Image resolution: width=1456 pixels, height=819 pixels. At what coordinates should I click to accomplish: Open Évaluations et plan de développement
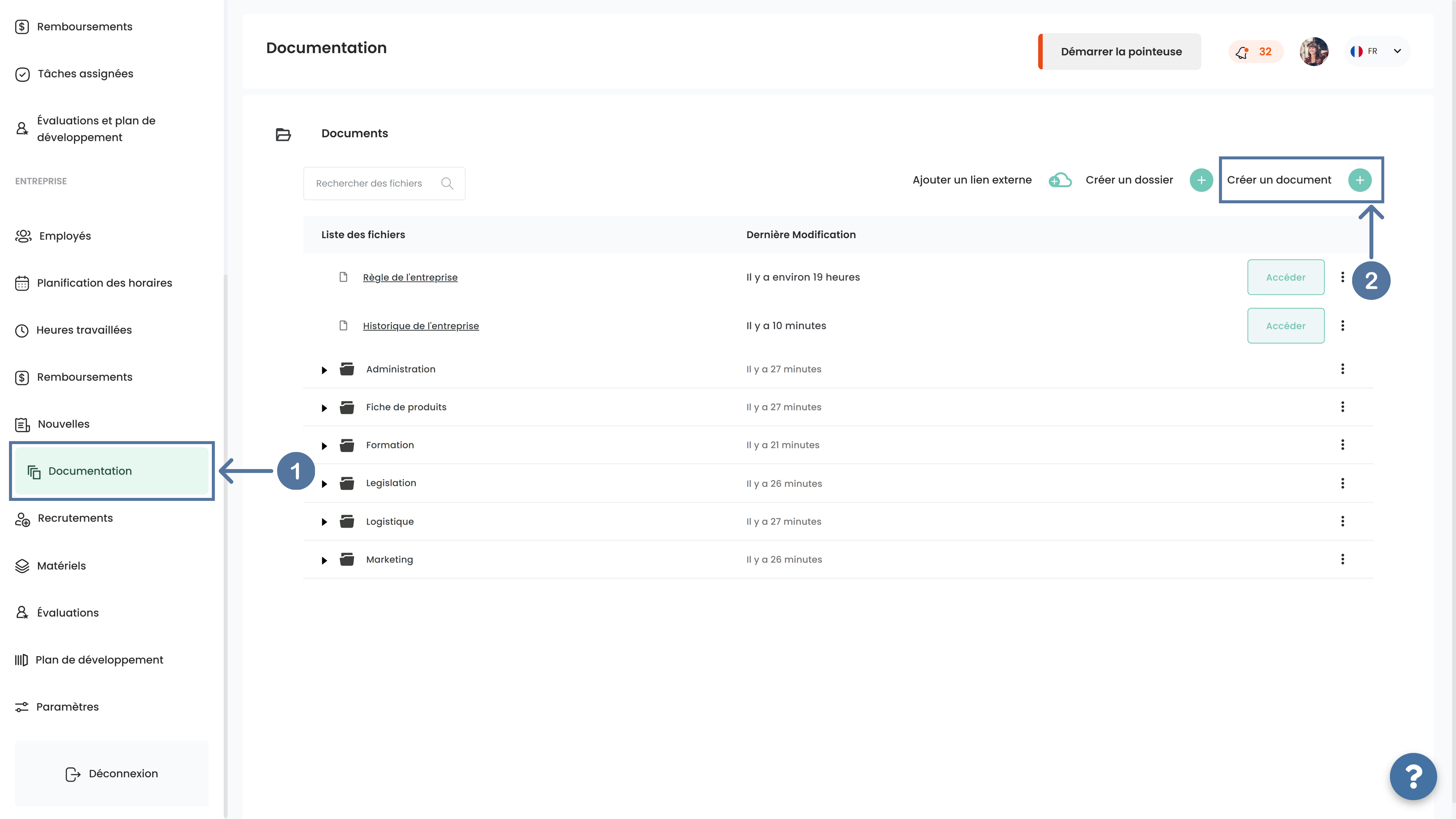85,129
